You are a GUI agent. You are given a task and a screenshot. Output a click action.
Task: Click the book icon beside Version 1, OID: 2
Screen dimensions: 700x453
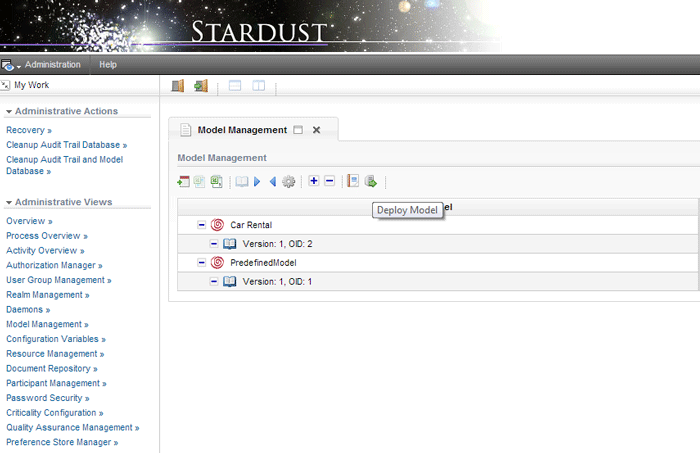coord(229,244)
